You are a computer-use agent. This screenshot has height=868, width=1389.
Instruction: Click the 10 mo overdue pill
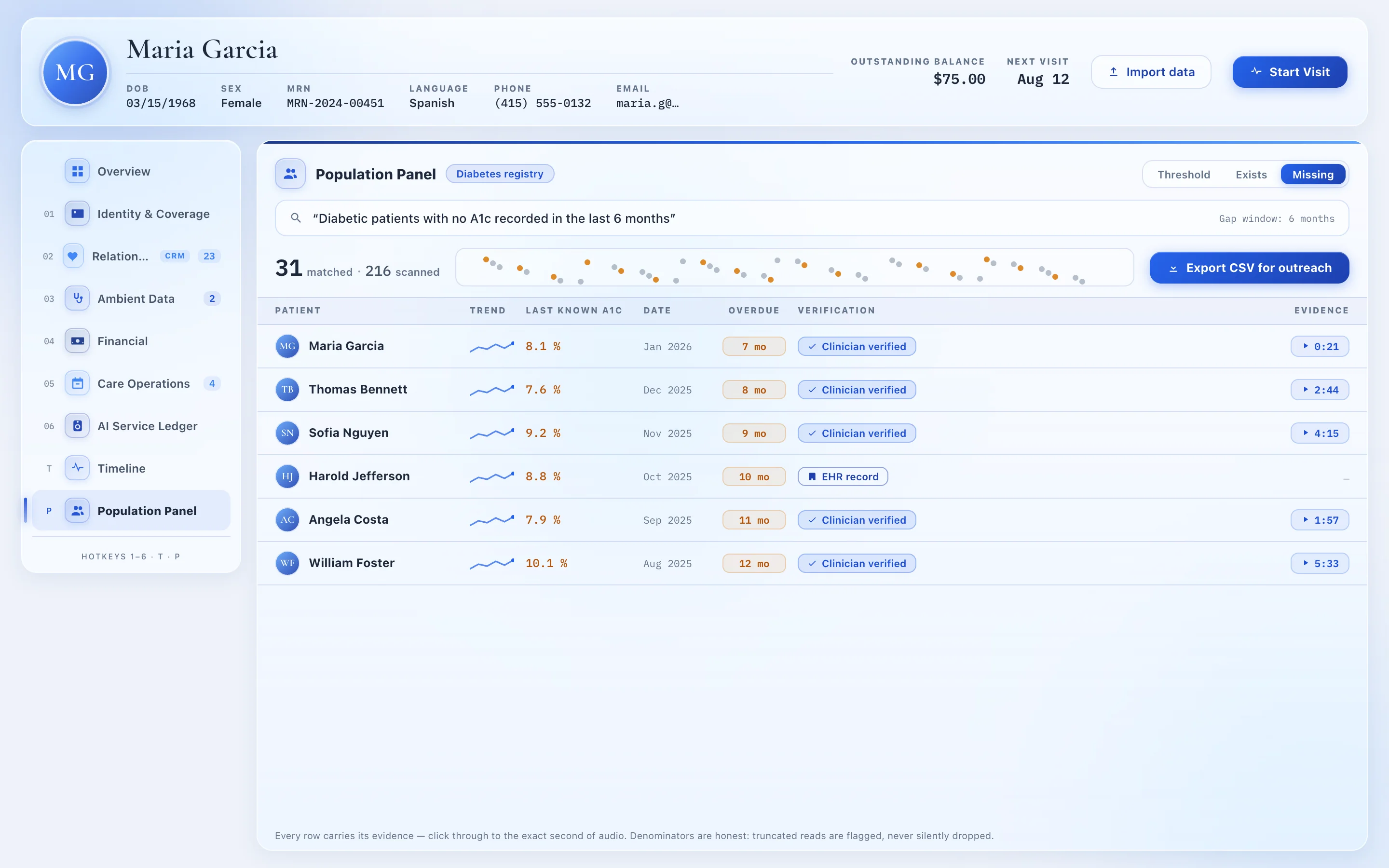[x=754, y=476]
